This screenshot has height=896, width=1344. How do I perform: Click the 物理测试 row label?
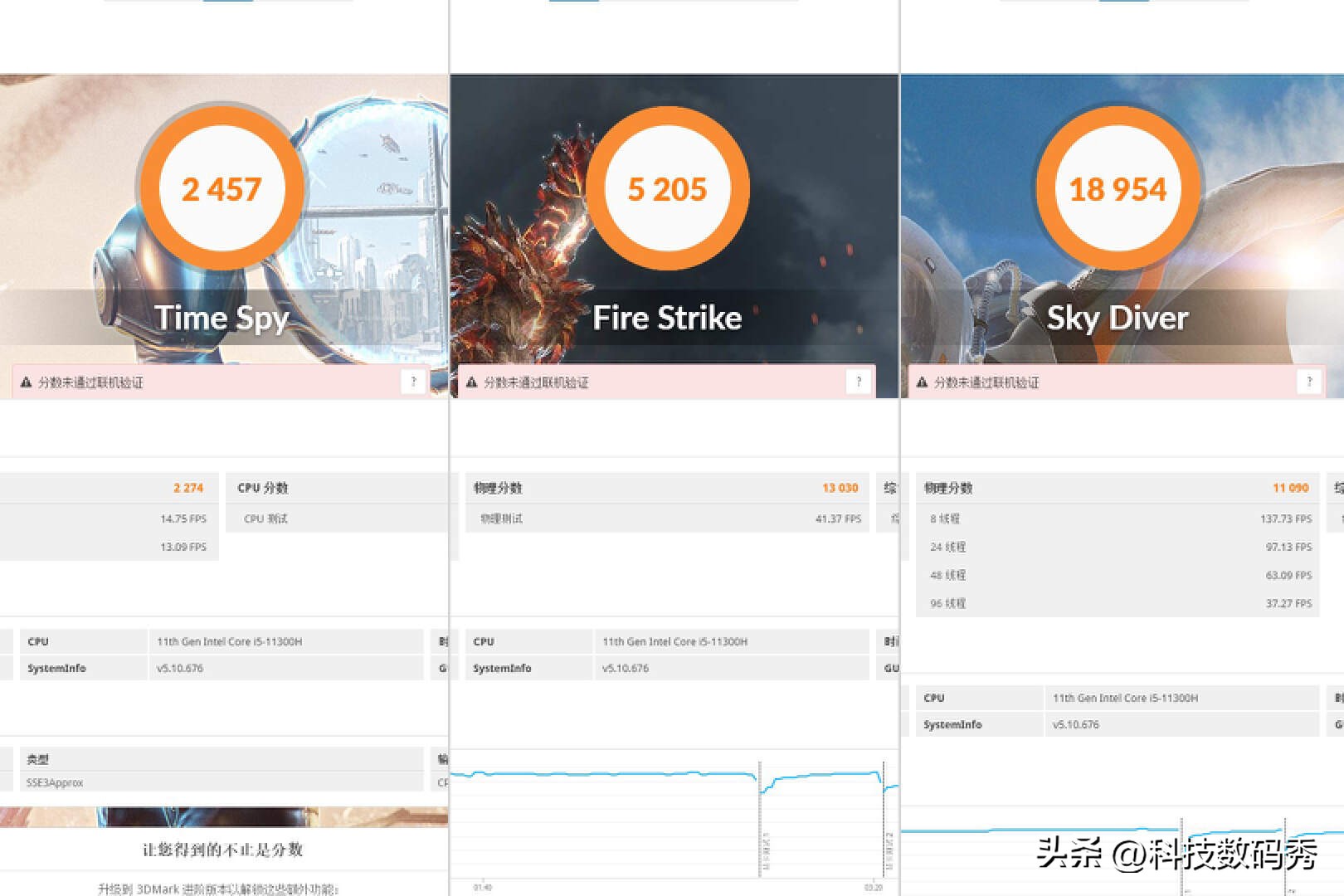[501, 519]
